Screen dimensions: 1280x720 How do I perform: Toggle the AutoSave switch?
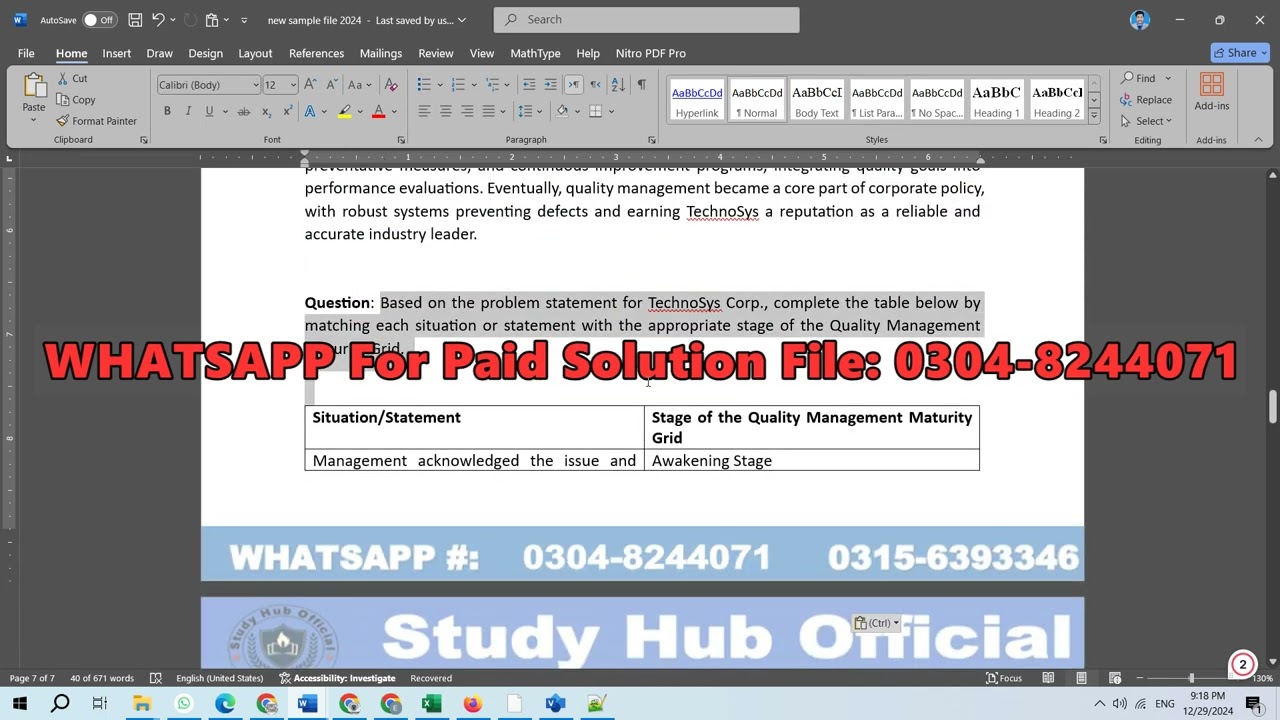[x=98, y=20]
